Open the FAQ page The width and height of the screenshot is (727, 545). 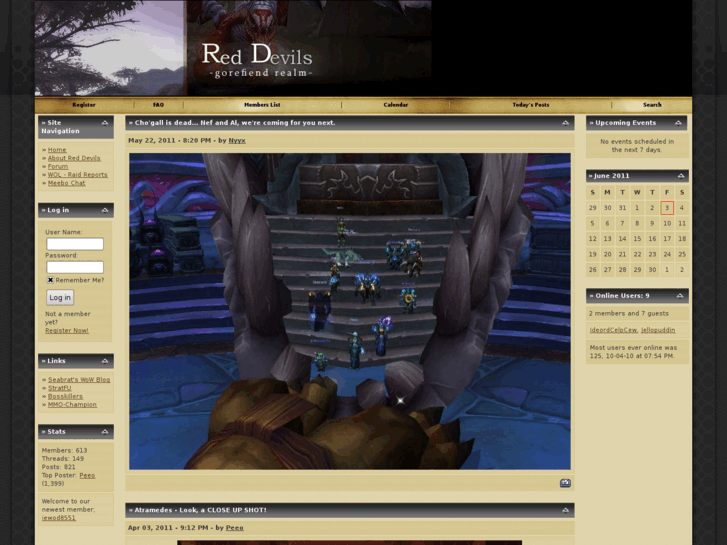pyautogui.click(x=159, y=105)
